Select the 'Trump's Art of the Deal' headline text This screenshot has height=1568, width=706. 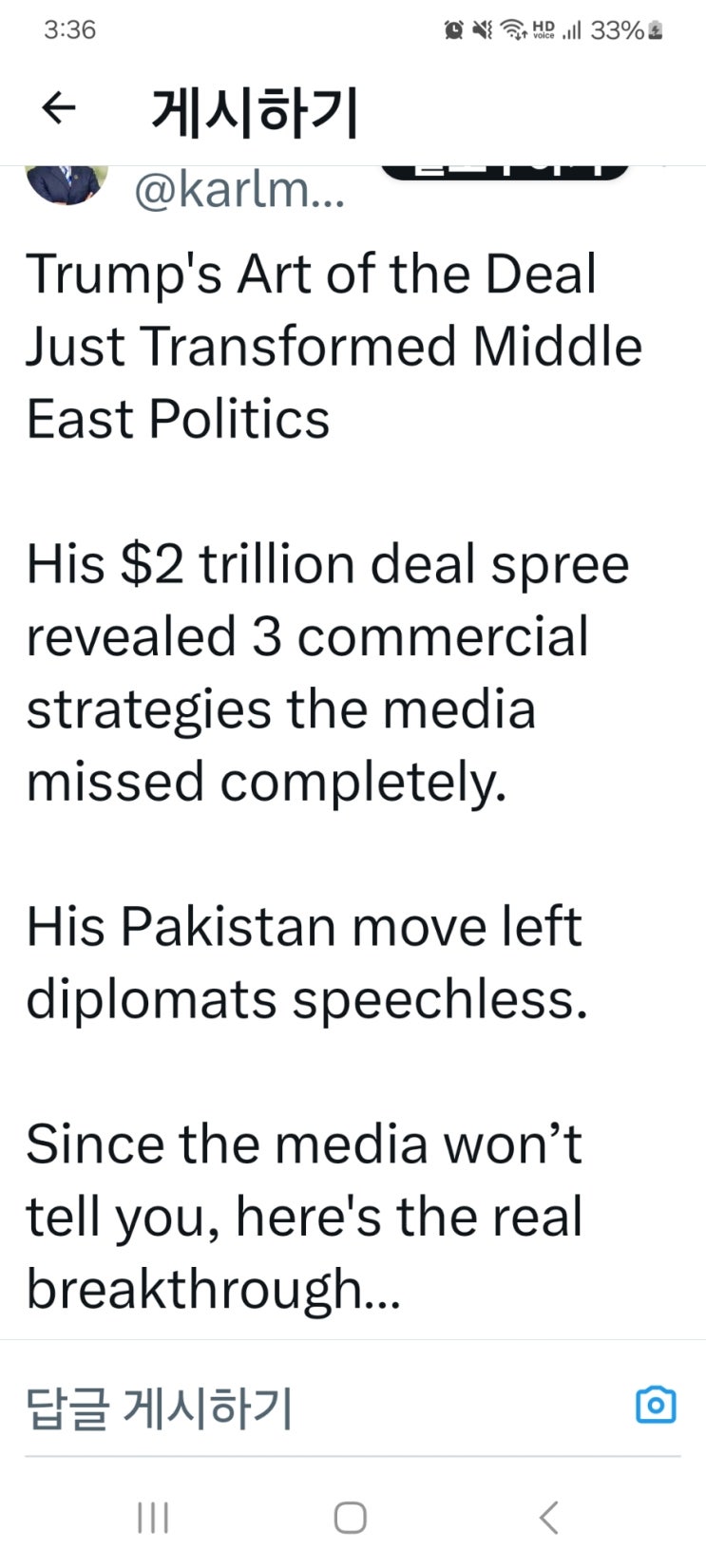click(x=311, y=274)
